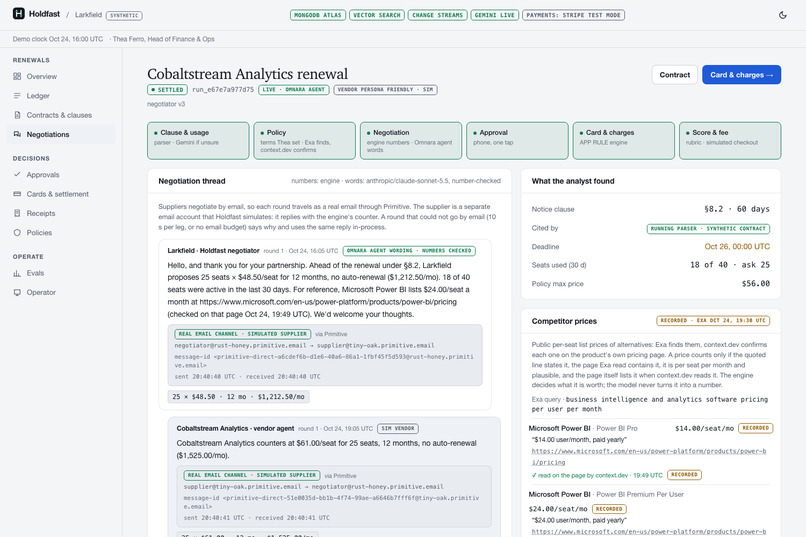Viewport: 806px width, 537px height.
Task: Click OMNARA AGENT WORDING · NUMBERS CHECKED badge
Action: pos(409,251)
